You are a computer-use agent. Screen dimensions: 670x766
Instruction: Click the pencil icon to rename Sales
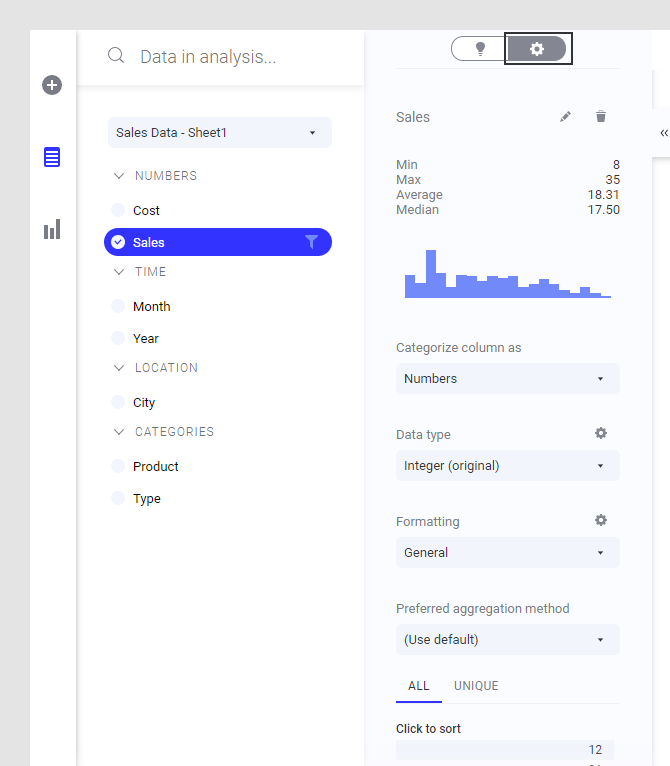(566, 117)
